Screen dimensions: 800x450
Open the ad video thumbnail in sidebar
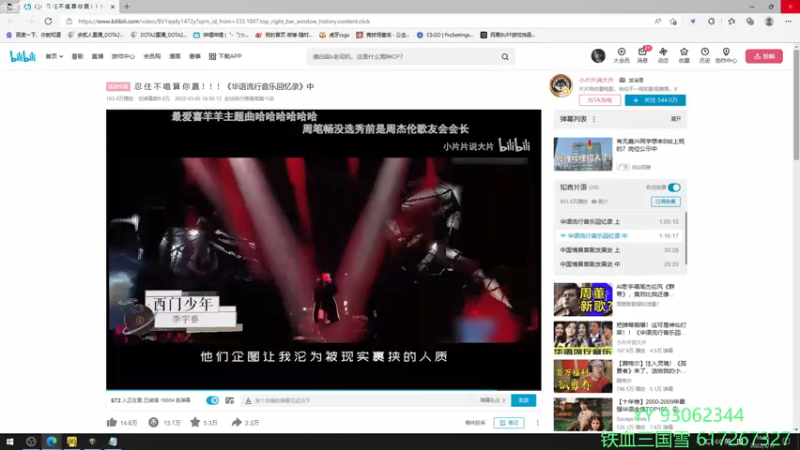pos(583,154)
